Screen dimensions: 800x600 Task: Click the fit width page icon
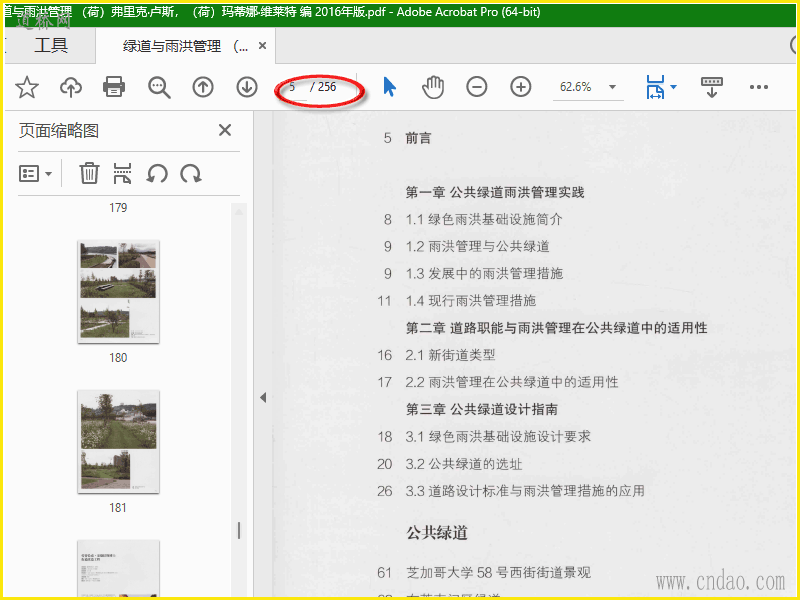[x=655, y=87]
